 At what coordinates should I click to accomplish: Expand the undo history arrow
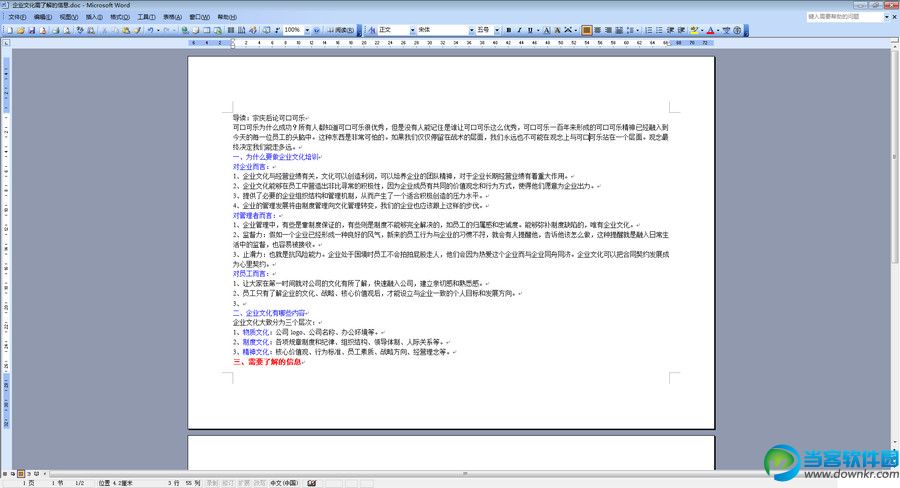tap(158, 30)
